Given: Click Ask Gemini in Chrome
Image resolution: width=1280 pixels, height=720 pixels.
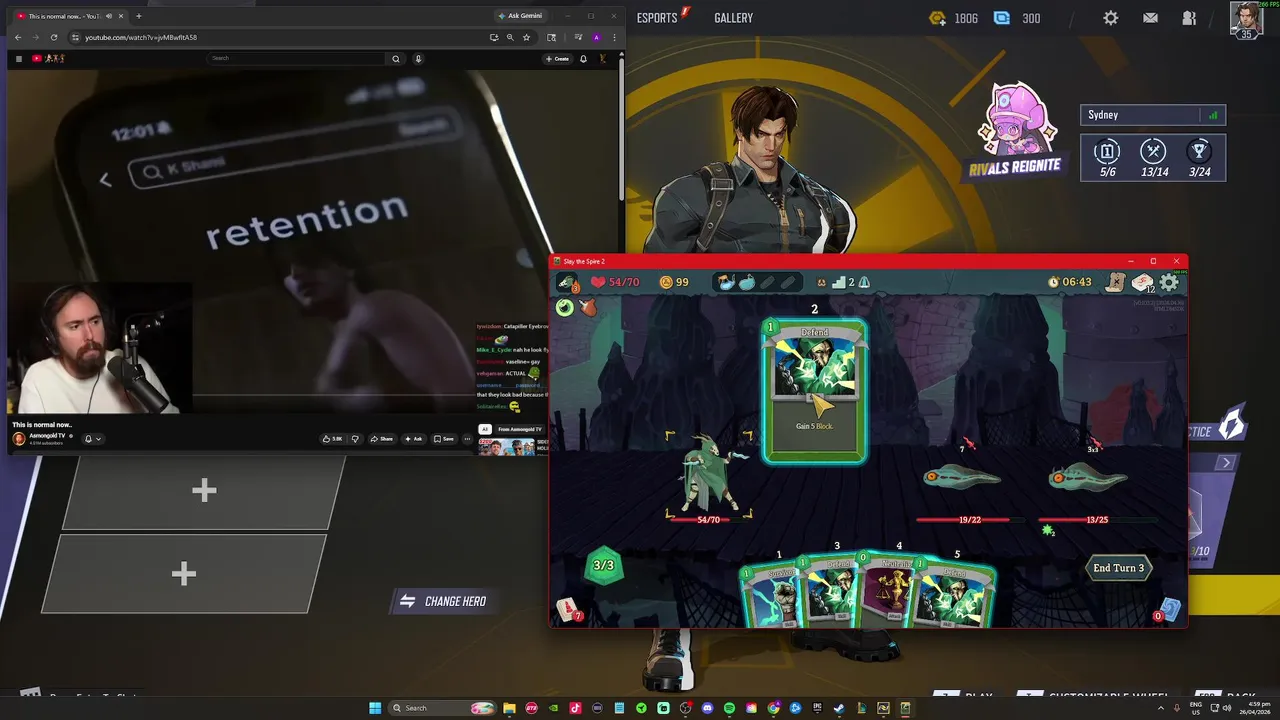Looking at the screenshot, I should tap(520, 16).
